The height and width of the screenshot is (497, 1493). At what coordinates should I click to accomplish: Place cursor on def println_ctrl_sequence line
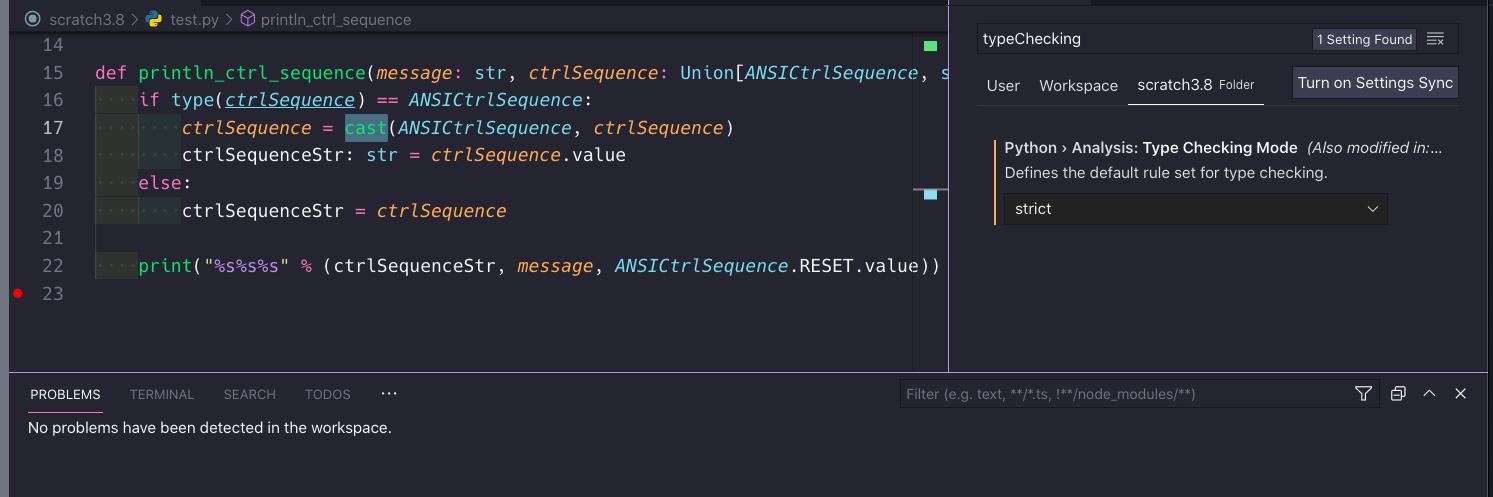[x=520, y=73]
